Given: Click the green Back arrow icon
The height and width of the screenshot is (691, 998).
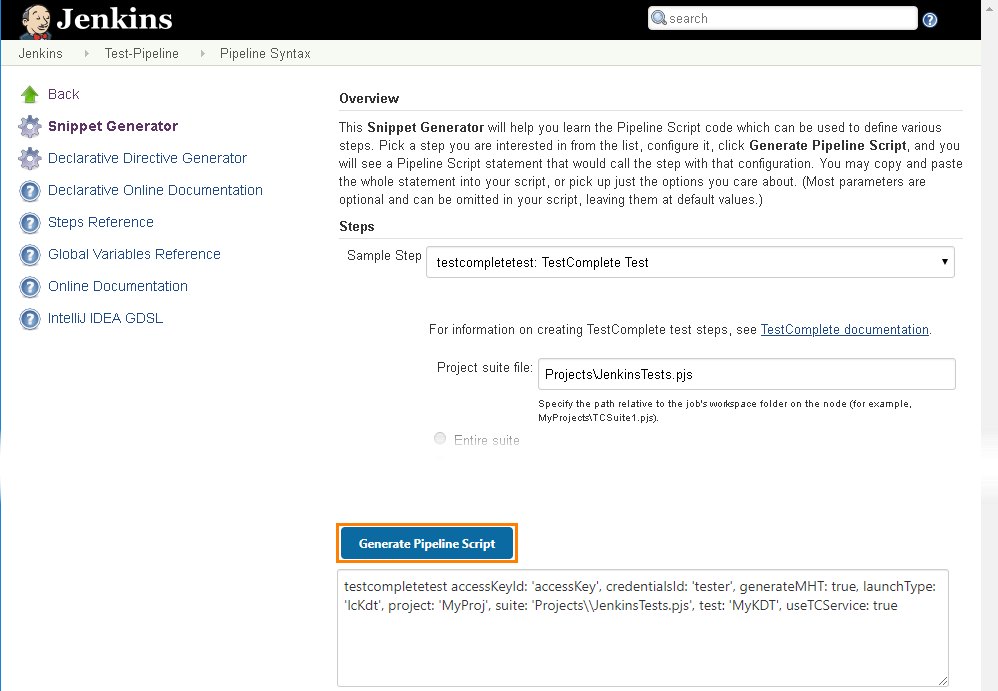Looking at the screenshot, I should point(27,93).
